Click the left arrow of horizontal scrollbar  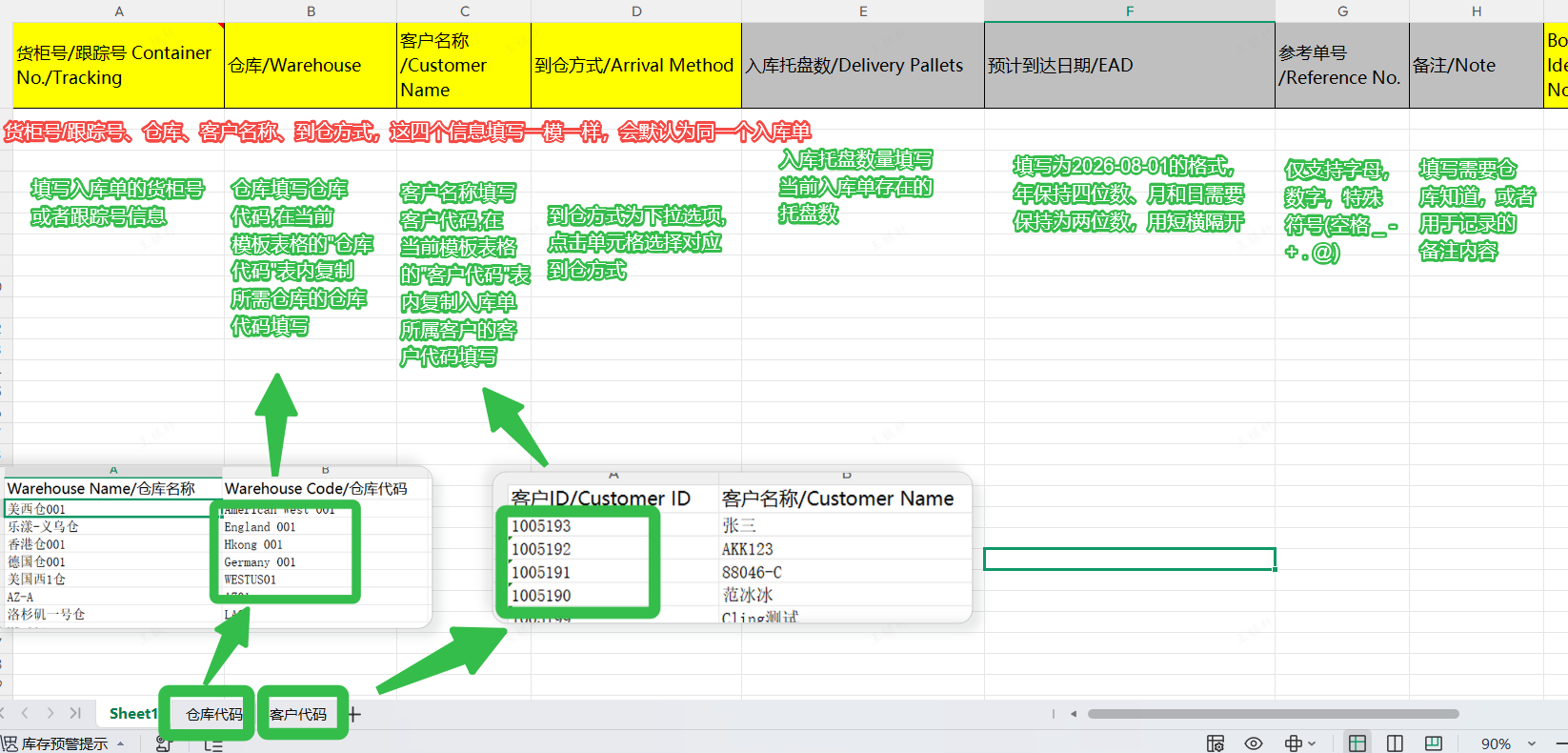tap(1074, 714)
